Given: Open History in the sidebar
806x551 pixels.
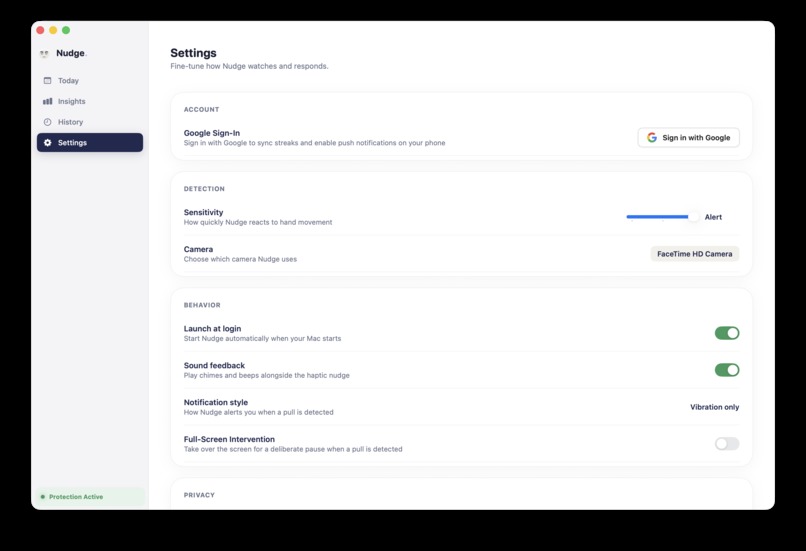Looking at the screenshot, I should pyautogui.click(x=90, y=122).
